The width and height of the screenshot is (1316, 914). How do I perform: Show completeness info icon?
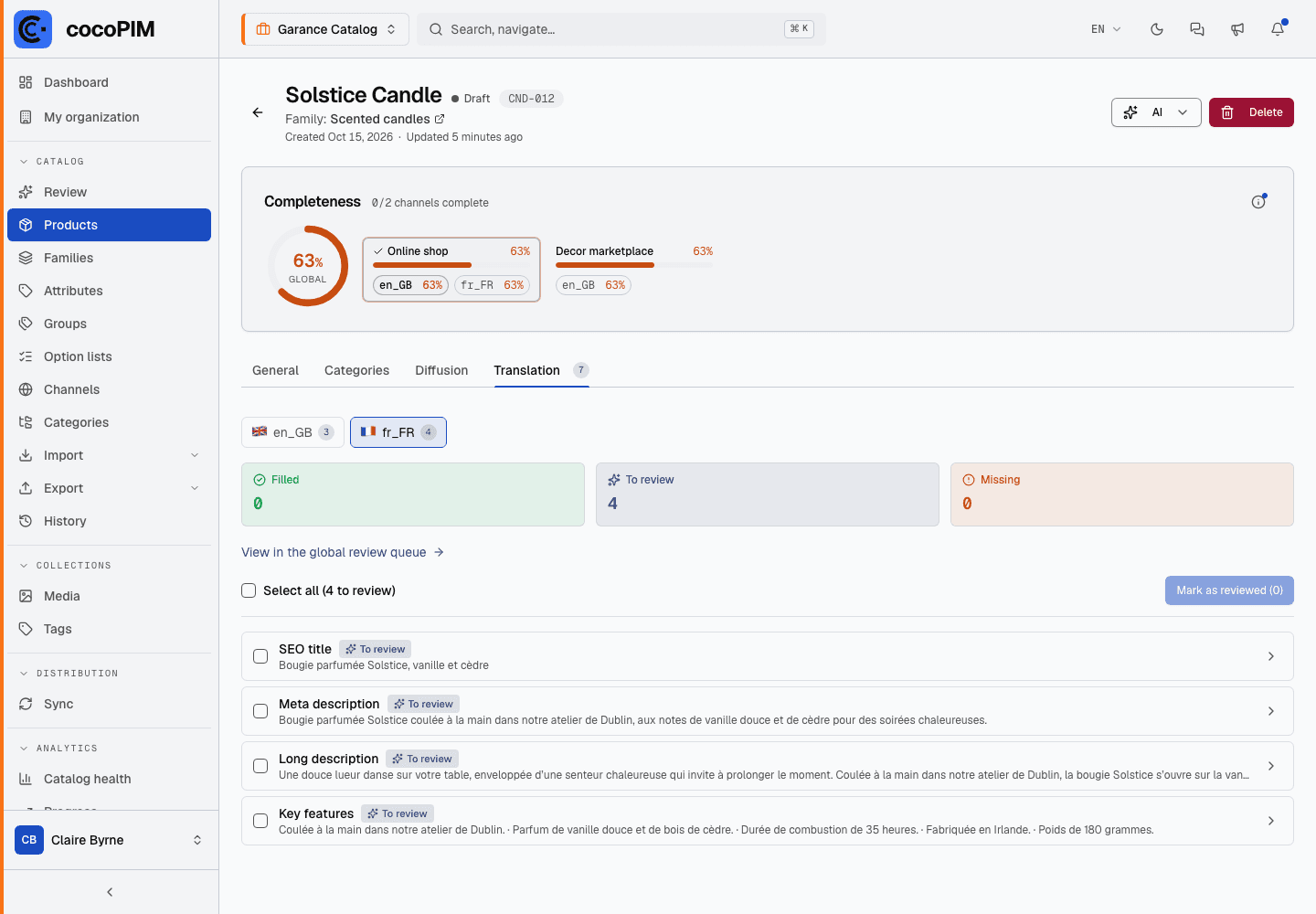(x=1258, y=202)
